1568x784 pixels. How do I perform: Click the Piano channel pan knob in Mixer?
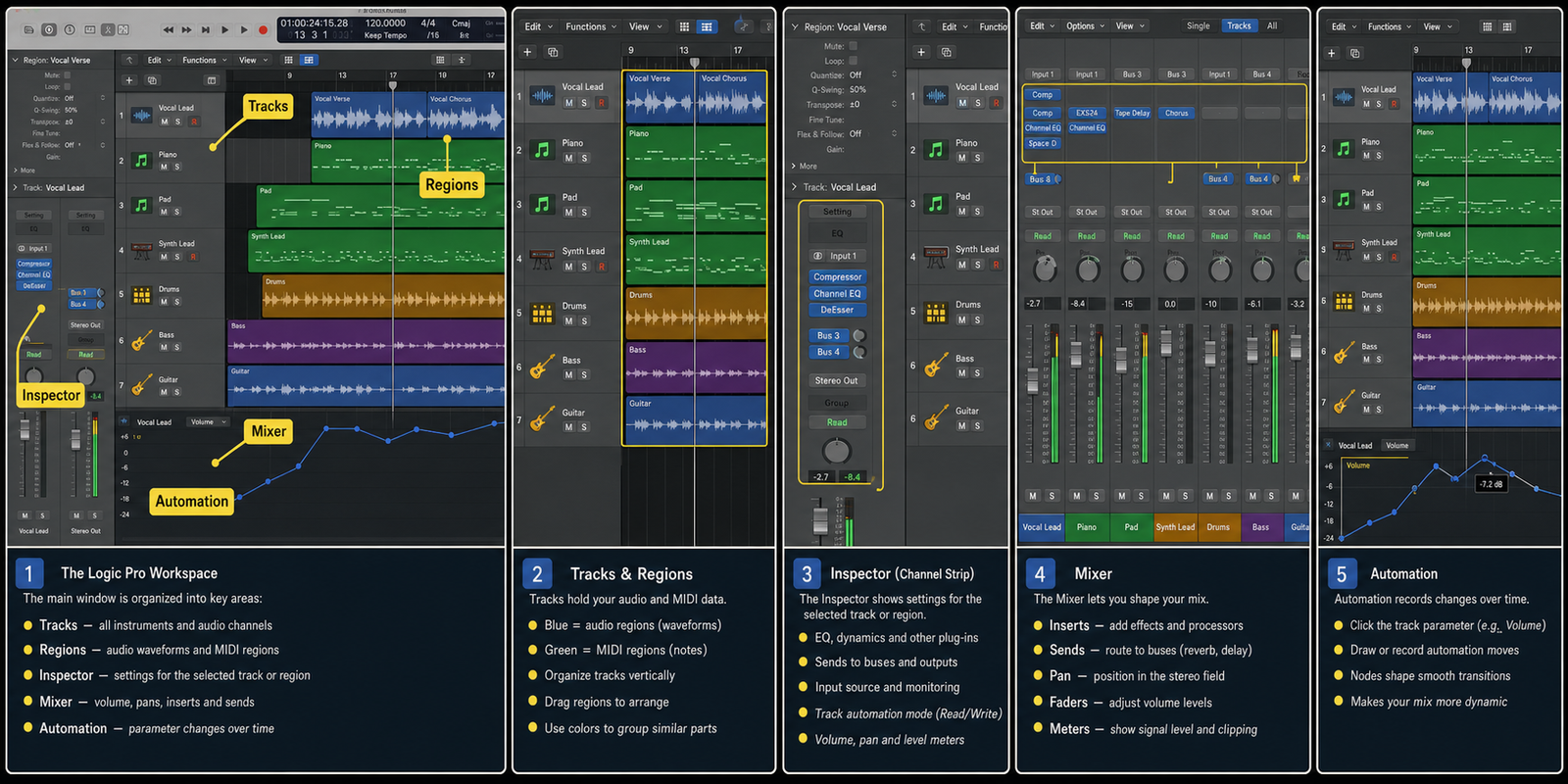[1088, 269]
